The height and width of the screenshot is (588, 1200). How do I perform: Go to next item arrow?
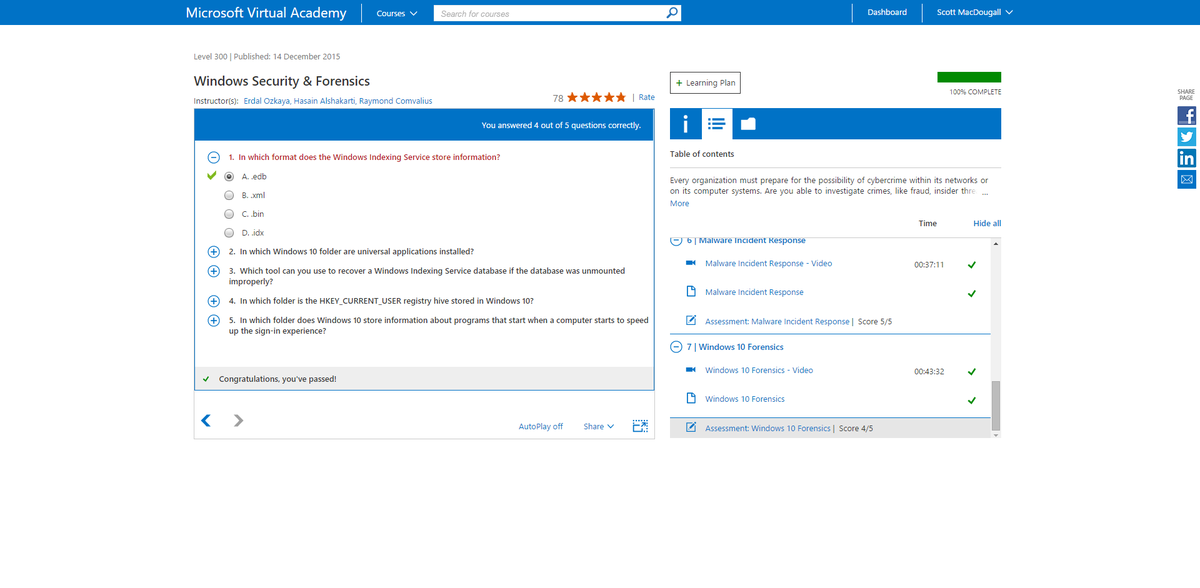[238, 420]
